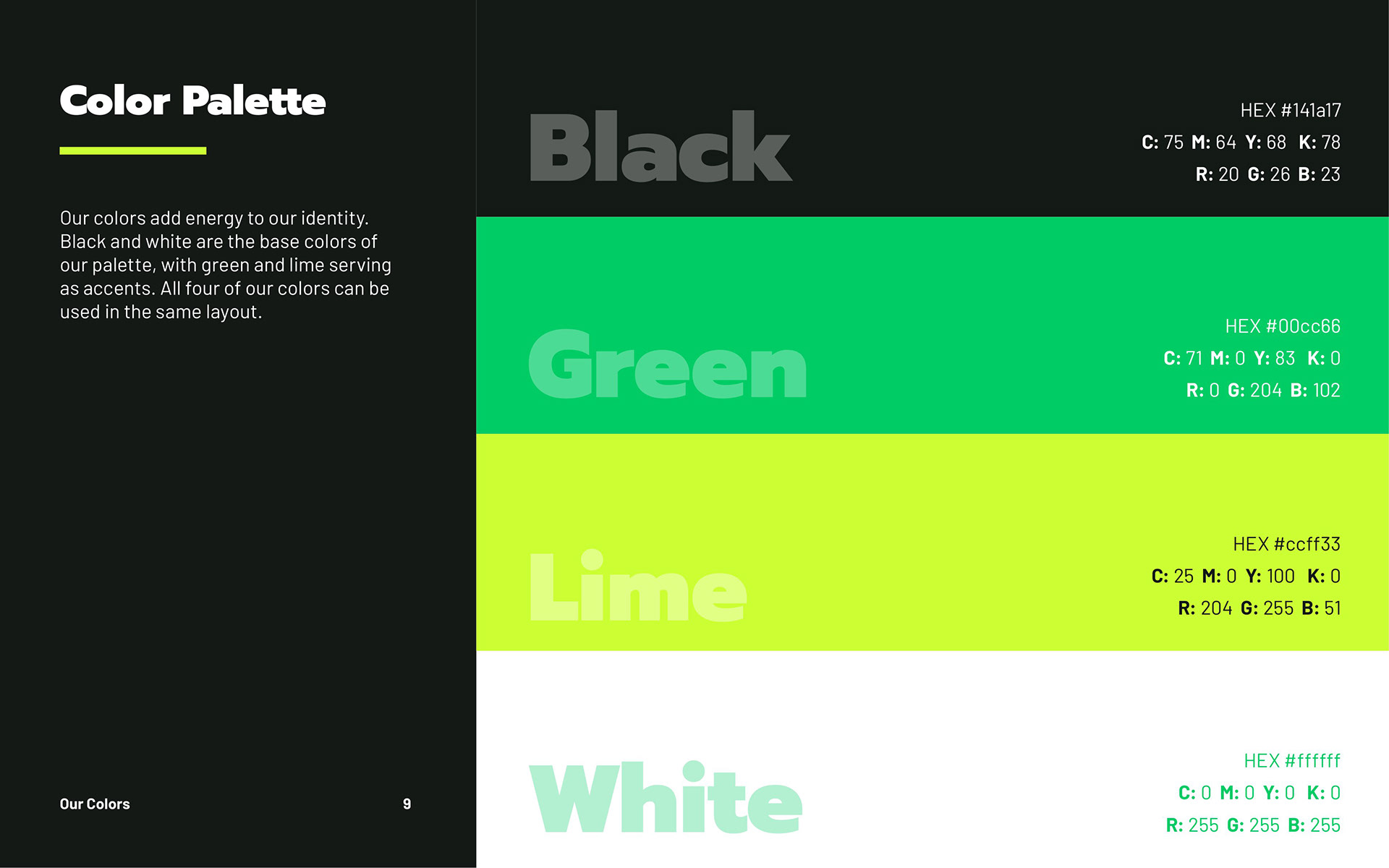Click the large Green title text
The image size is (1389, 868).
pyautogui.click(x=667, y=365)
